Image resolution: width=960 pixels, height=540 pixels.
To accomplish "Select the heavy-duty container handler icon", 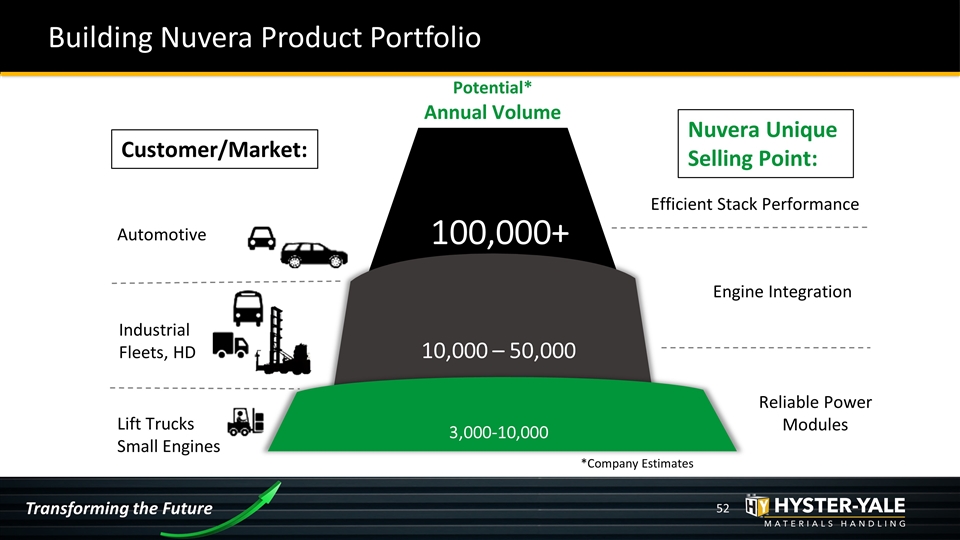I will coord(283,340).
